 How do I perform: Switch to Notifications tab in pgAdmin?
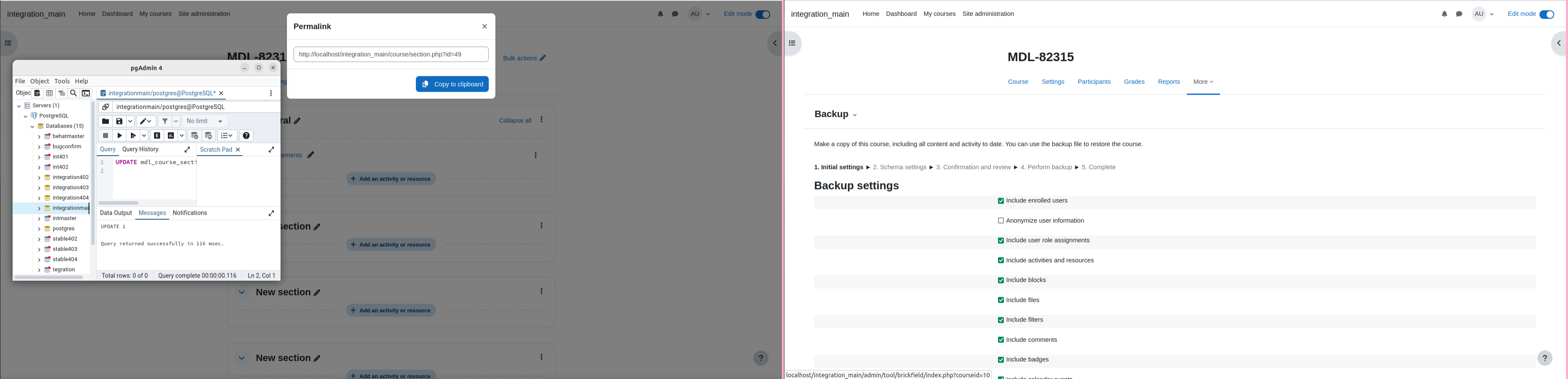coord(190,213)
